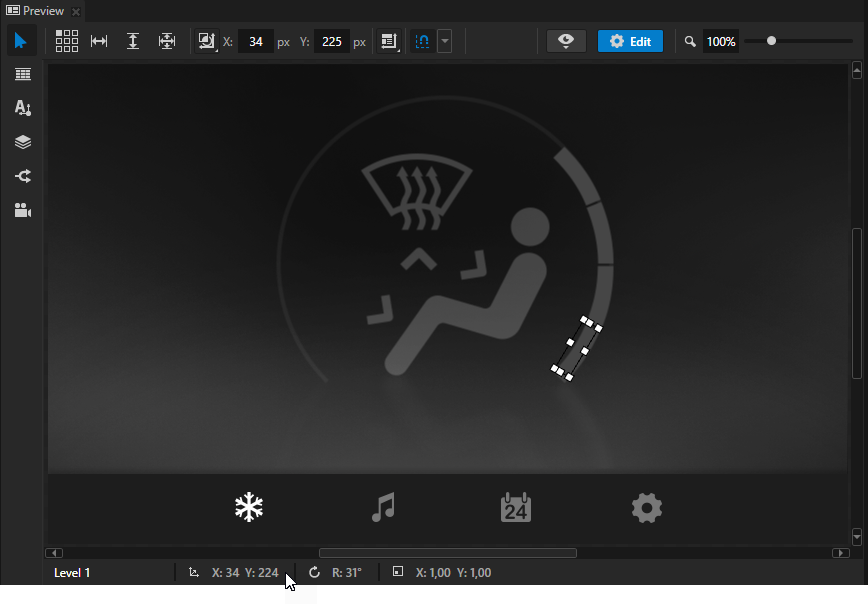Open the grid view tool in the toolbar
The height and width of the screenshot is (604, 868).
[x=66, y=41]
